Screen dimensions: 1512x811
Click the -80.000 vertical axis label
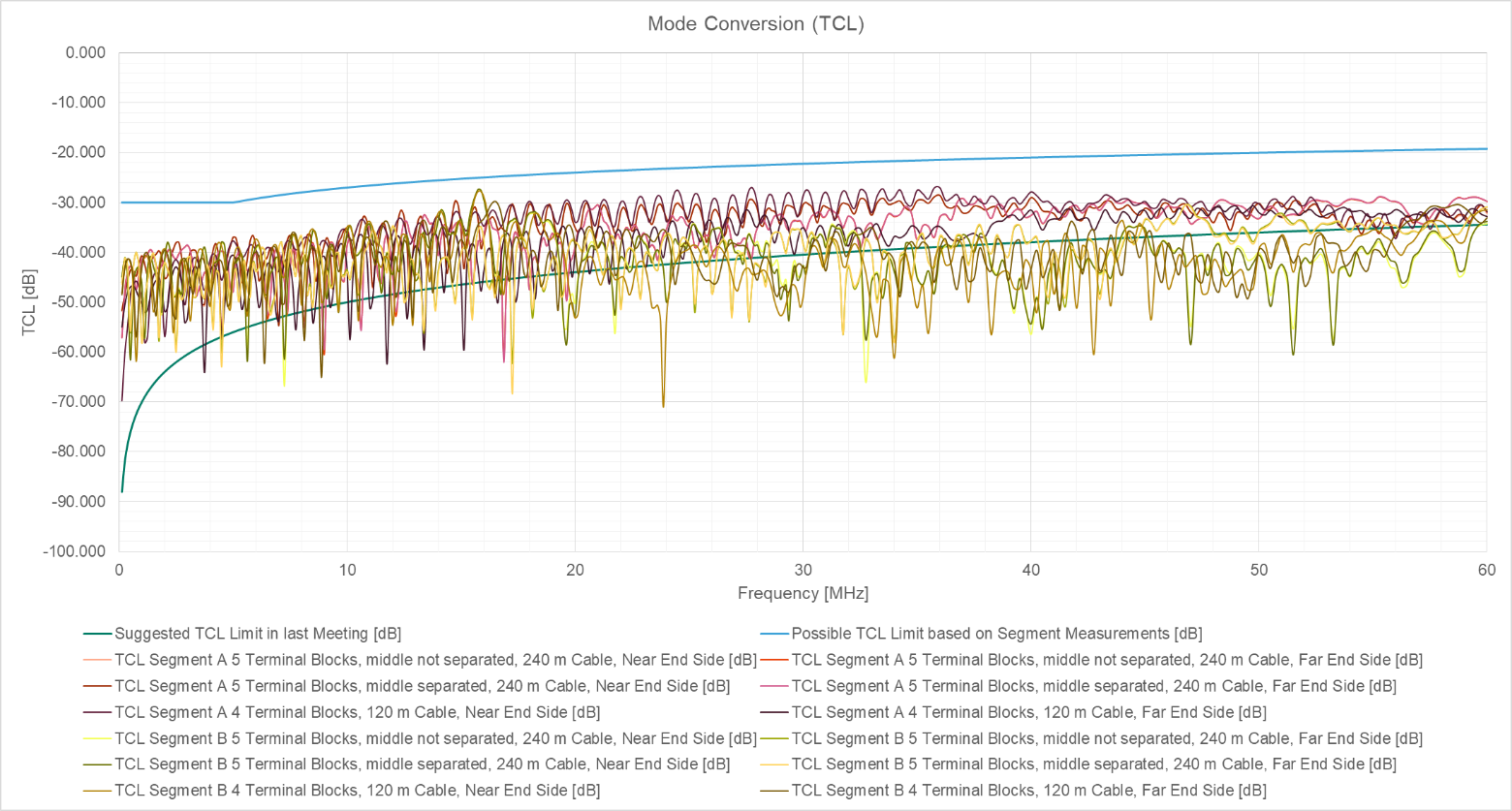click(x=79, y=452)
